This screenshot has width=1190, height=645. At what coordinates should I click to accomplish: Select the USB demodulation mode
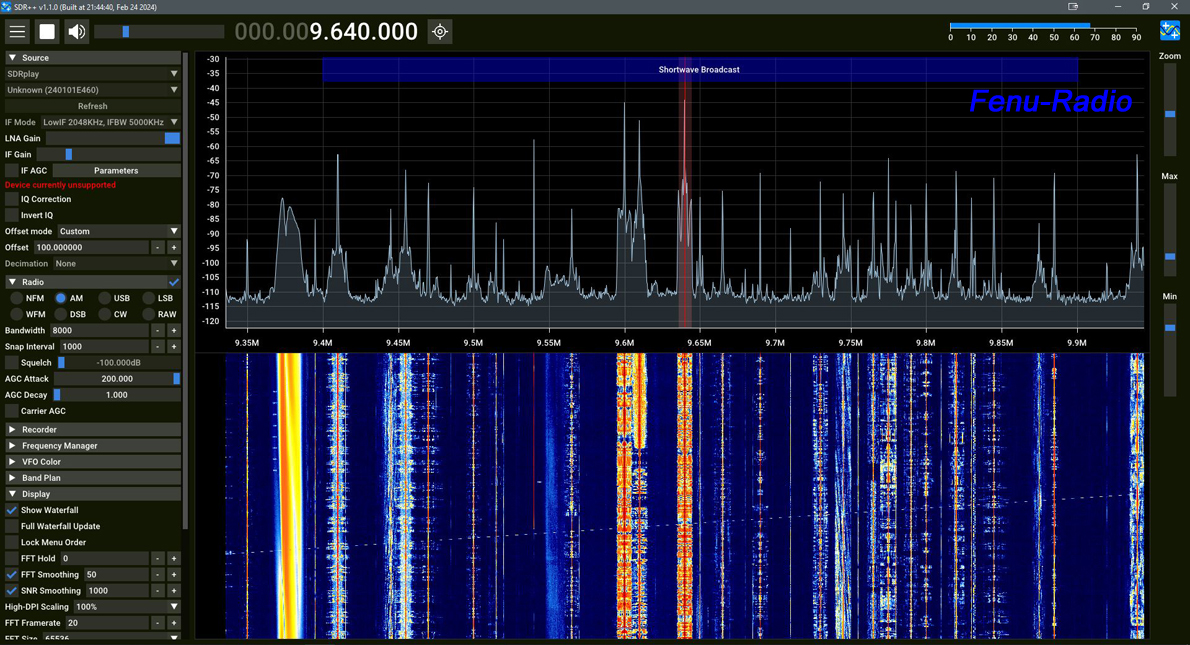pyautogui.click(x=103, y=298)
